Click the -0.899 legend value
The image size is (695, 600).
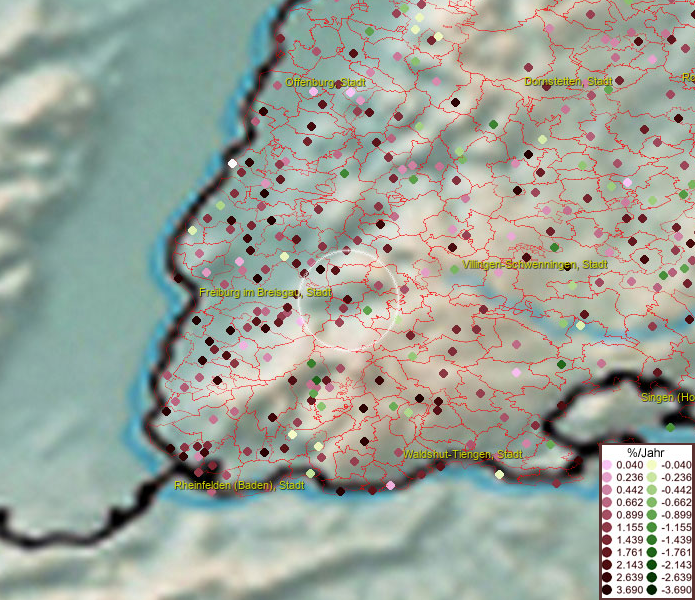click(676, 515)
